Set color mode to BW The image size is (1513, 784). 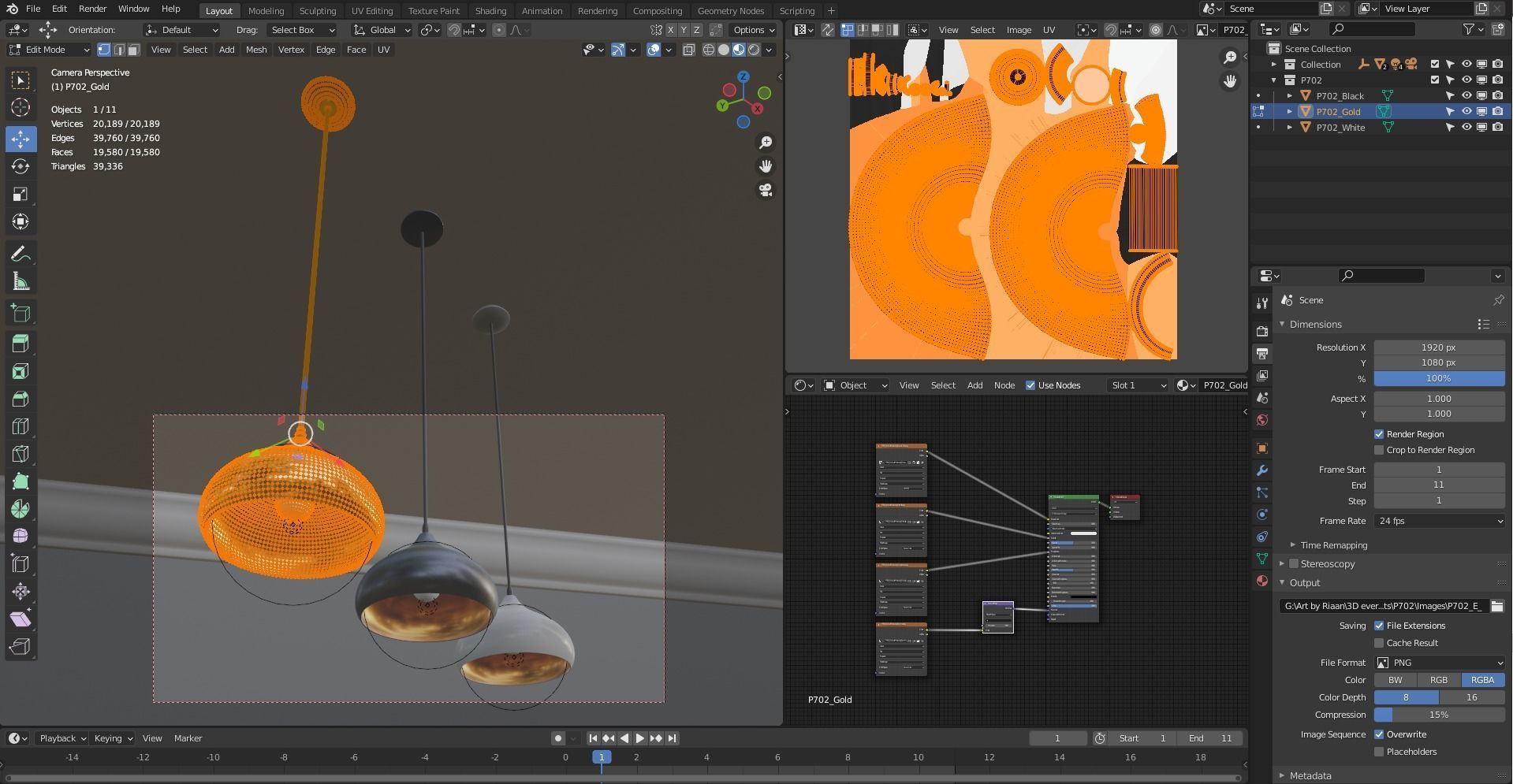click(x=1396, y=680)
